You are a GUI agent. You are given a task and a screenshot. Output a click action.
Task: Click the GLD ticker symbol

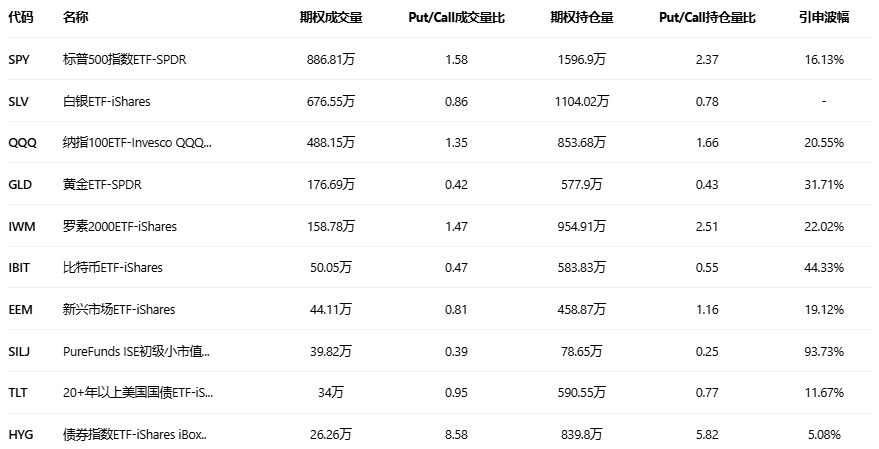click(21, 185)
